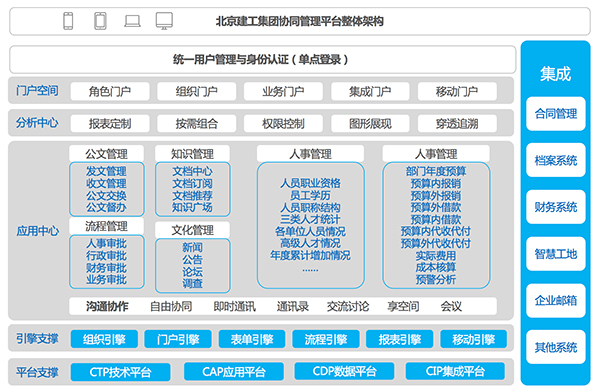
Task: Open 论坛 under 文化管理
Action: coord(192,271)
